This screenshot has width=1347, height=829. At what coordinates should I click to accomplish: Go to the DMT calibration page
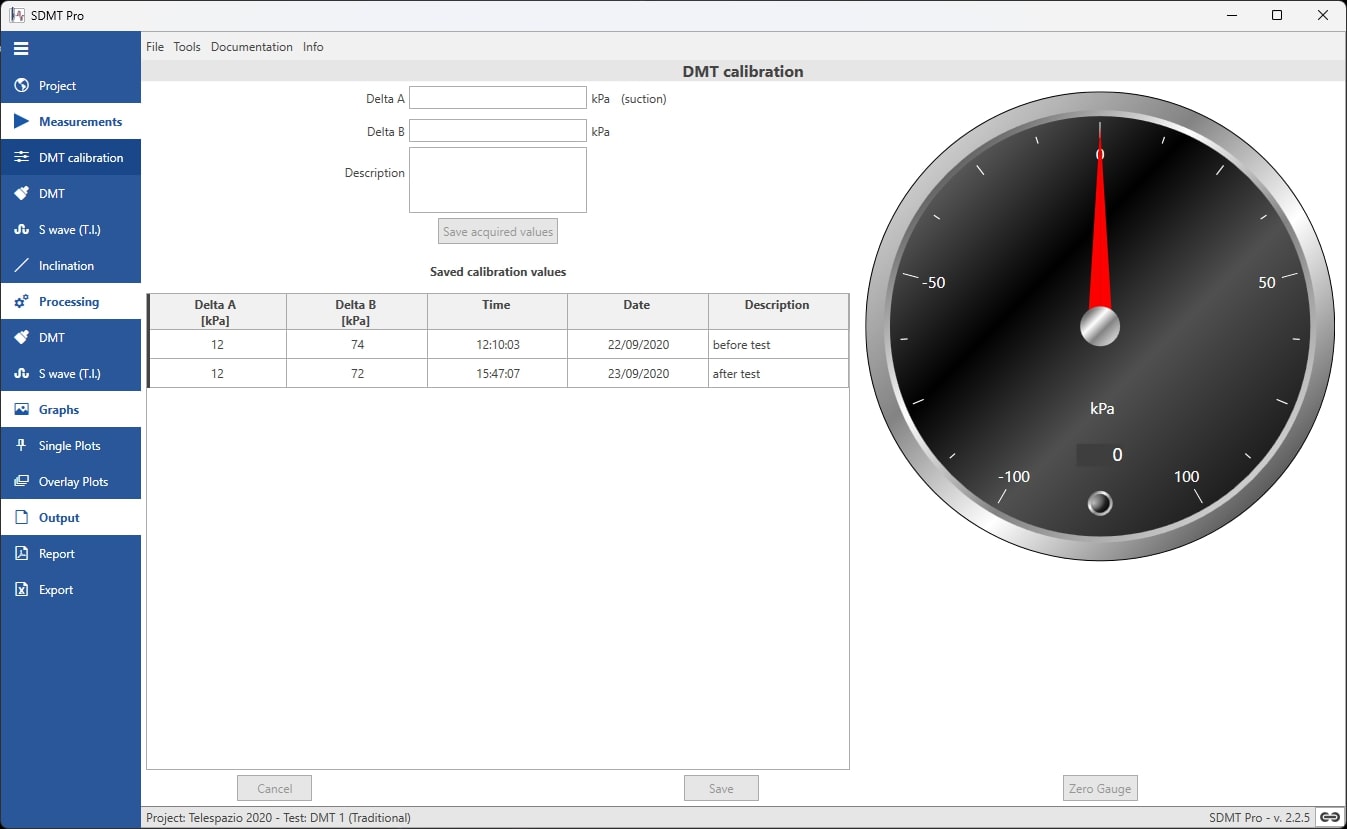(x=71, y=158)
